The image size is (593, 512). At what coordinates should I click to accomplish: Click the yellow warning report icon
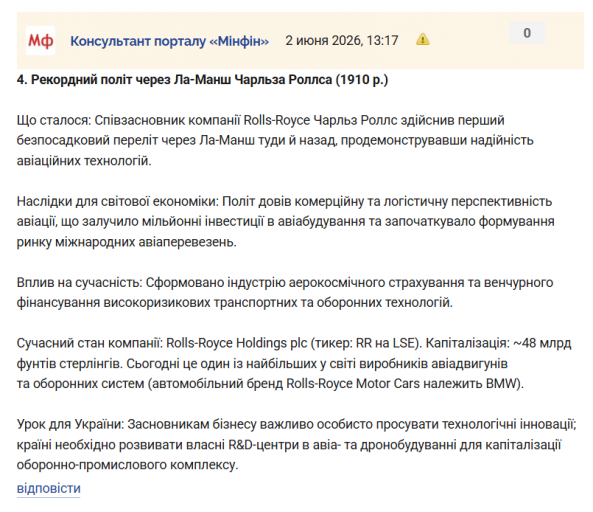422,39
